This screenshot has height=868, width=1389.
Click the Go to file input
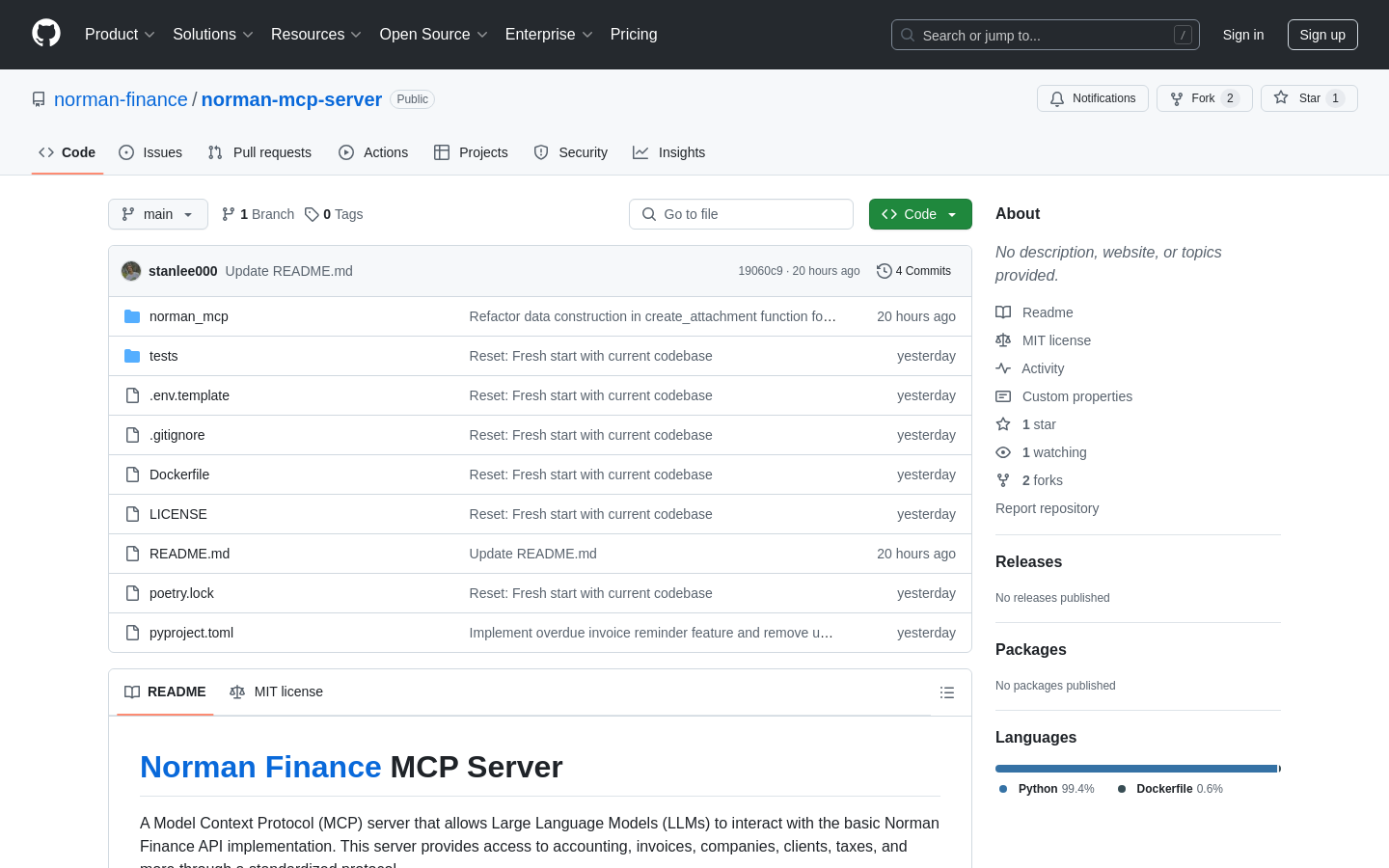(741, 214)
